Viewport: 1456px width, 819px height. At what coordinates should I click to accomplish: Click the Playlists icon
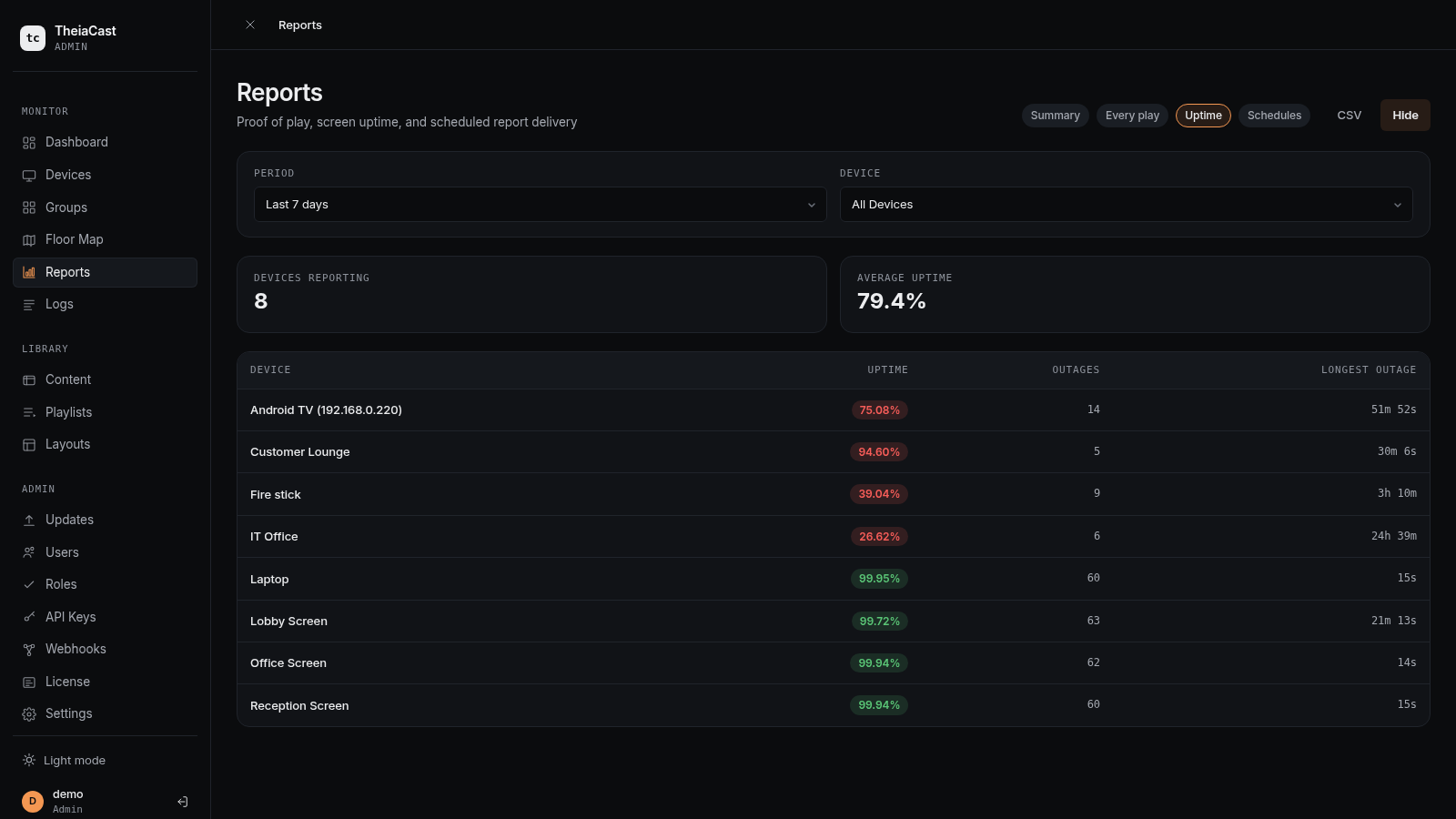click(29, 412)
